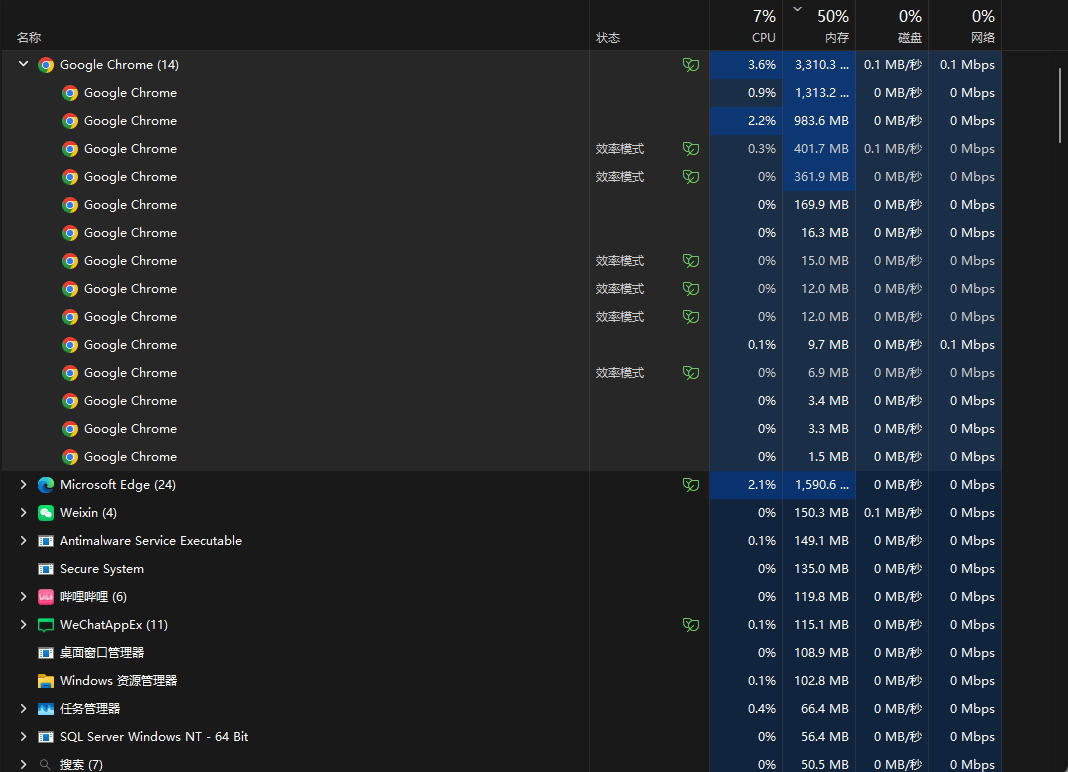Select the 桌面窗口管理器 process name
This screenshot has width=1068, height=772.
pos(101,653)
